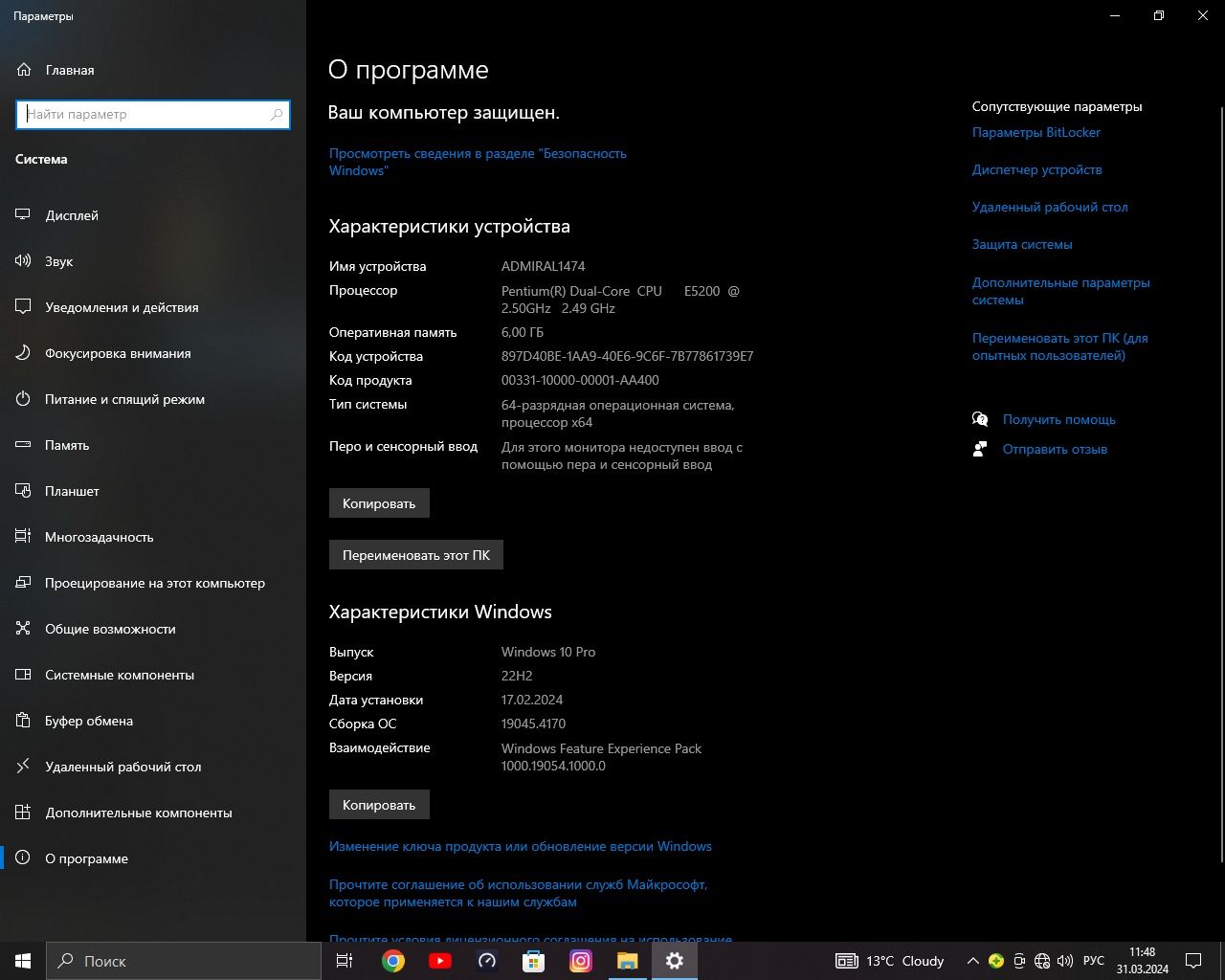Open Windows Start menu
Image resolution: width=1225 pixels, height=980 pixels.
(x=23, y=961)
